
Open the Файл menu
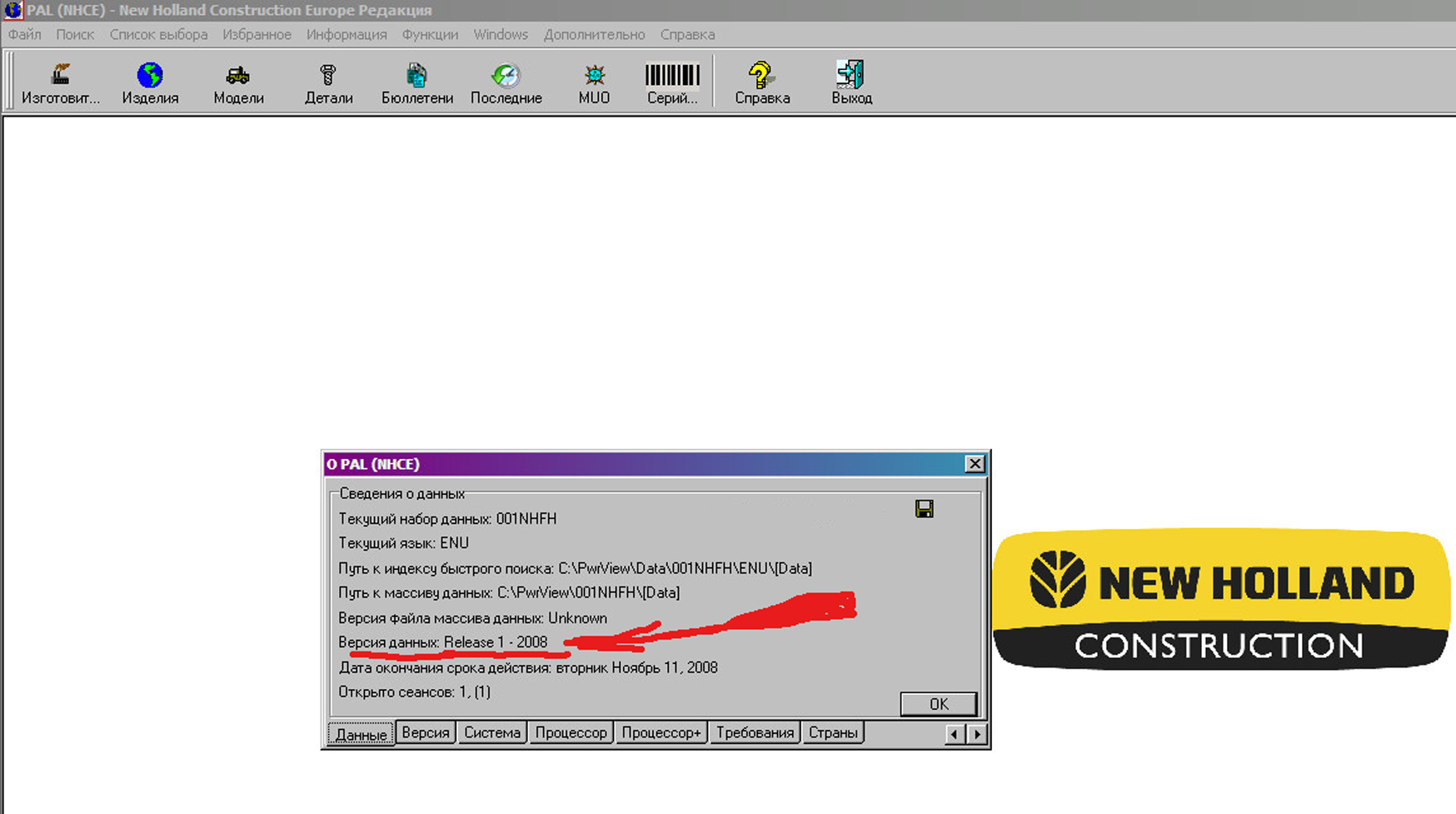click(25, 34)
